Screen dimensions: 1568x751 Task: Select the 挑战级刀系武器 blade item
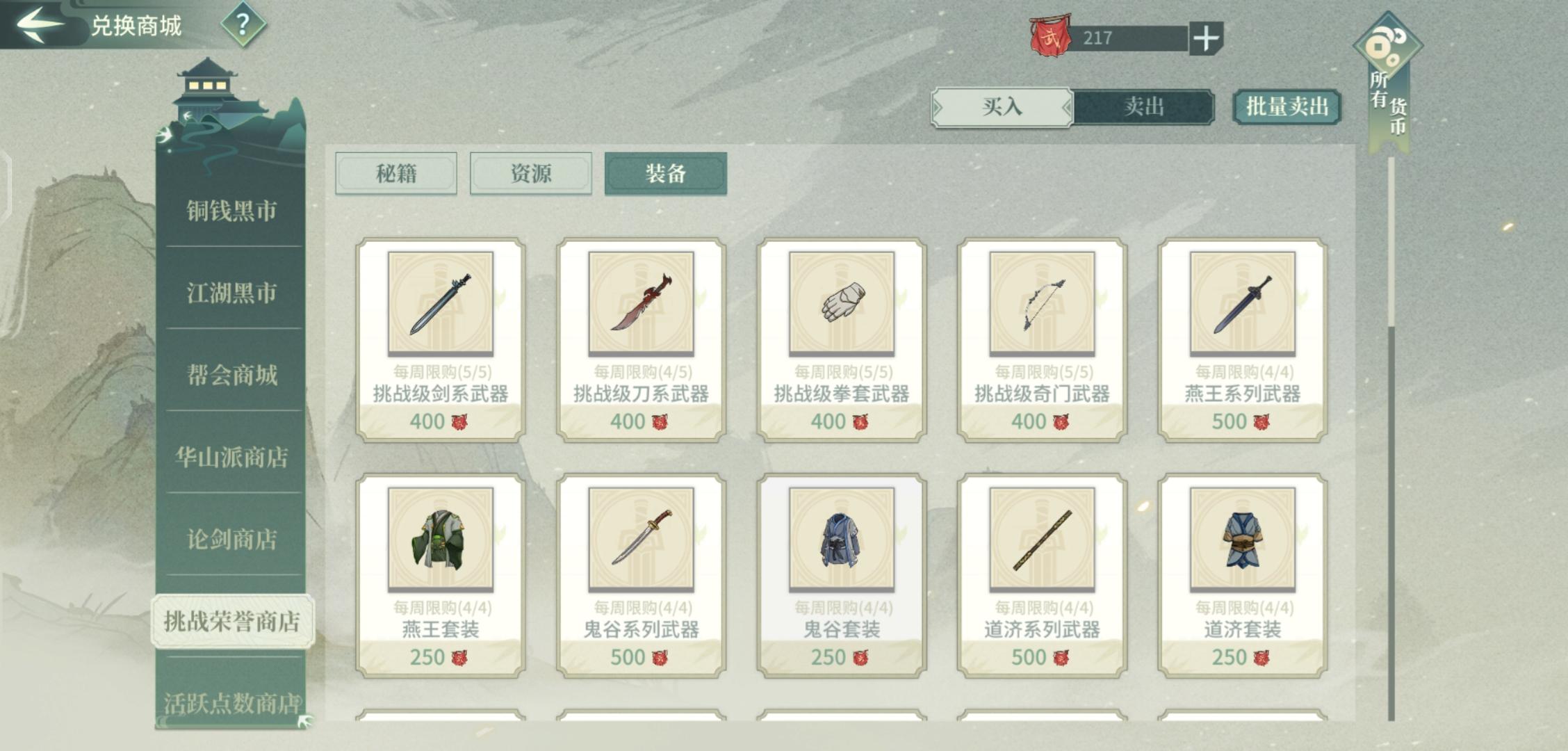click(x=641, y=340)
